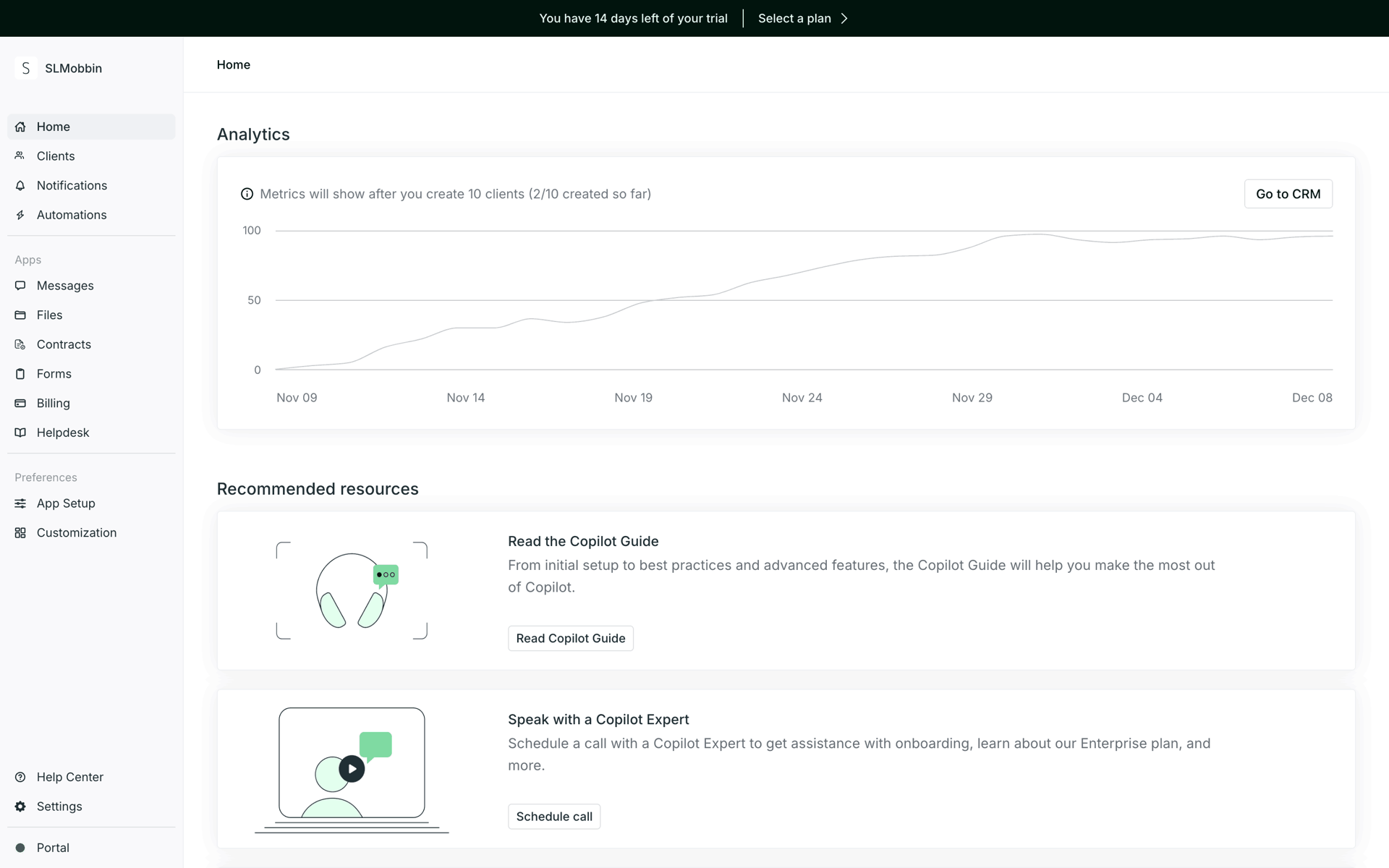
Task: Click the headphones Copilot Guide illustration
Action: 352,590
